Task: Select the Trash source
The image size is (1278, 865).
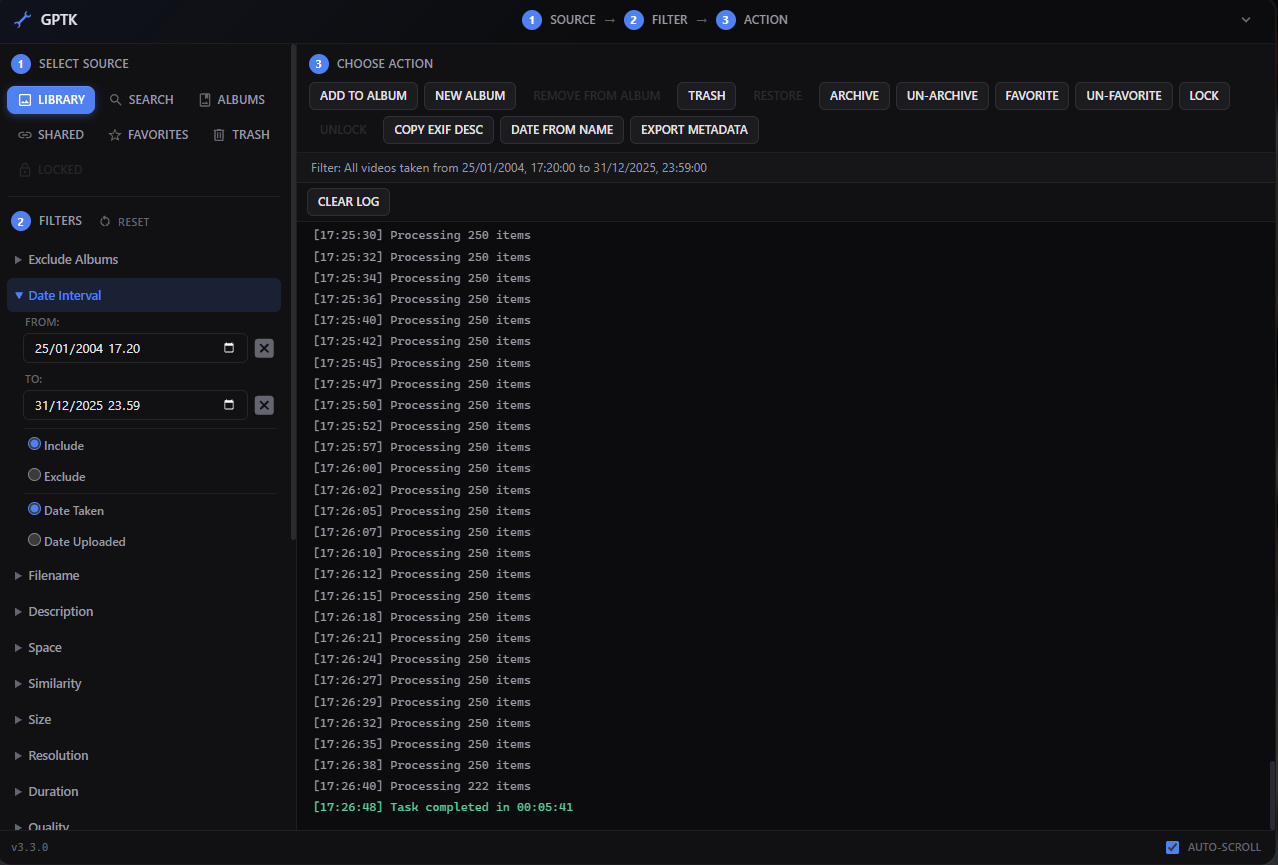Action: click(x=241, y=135)
